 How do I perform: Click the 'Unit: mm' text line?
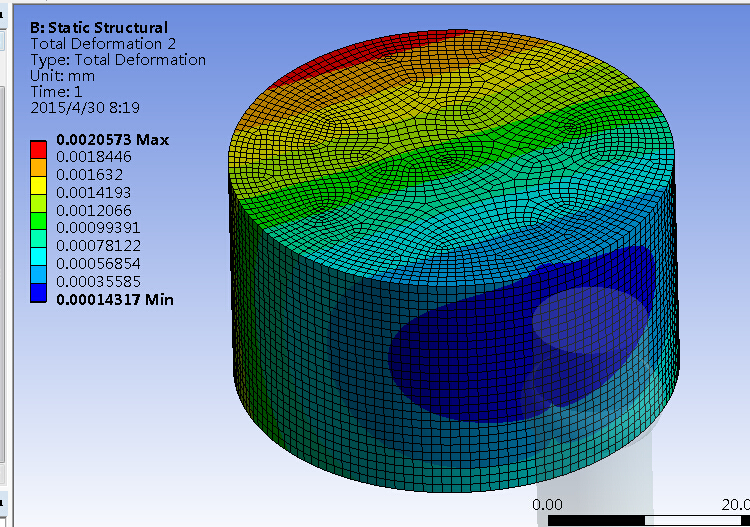[62, 76]
